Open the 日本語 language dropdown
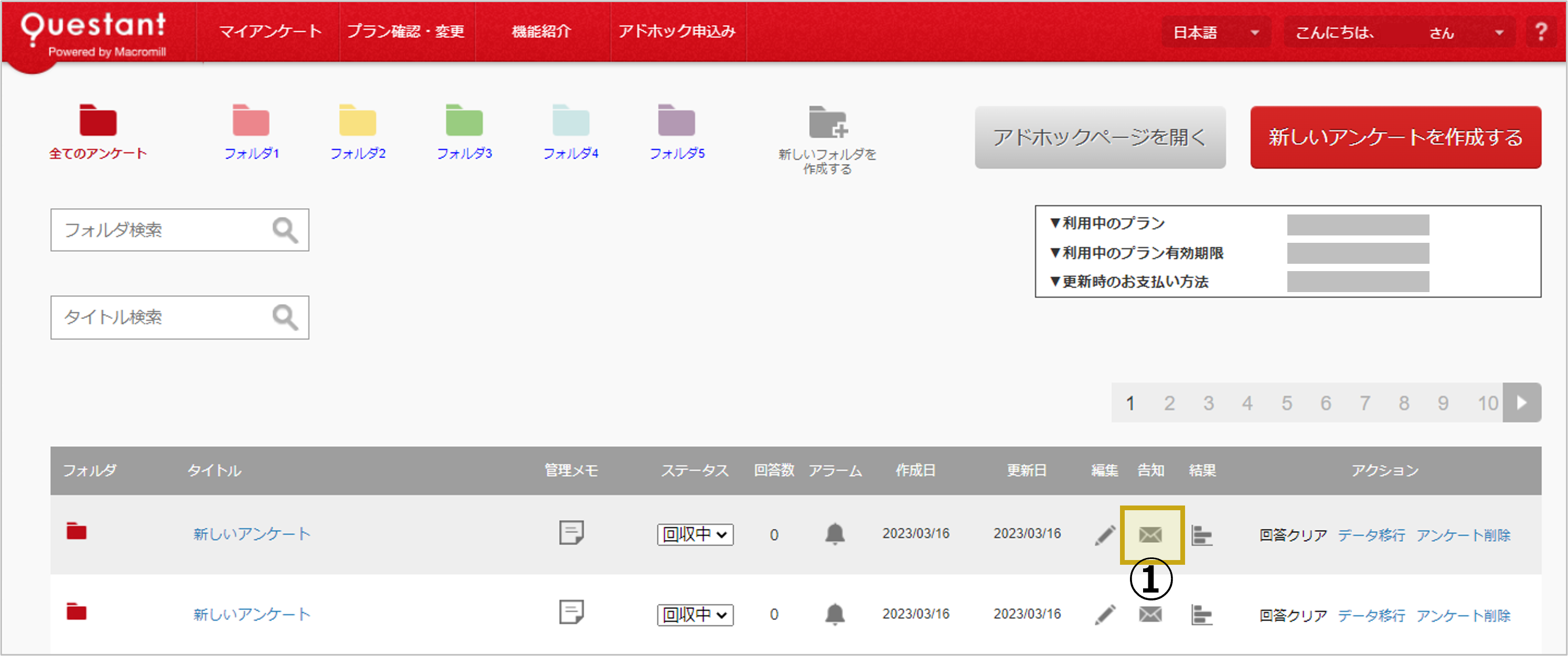 pyautogui.click(x=1216, y=33)
